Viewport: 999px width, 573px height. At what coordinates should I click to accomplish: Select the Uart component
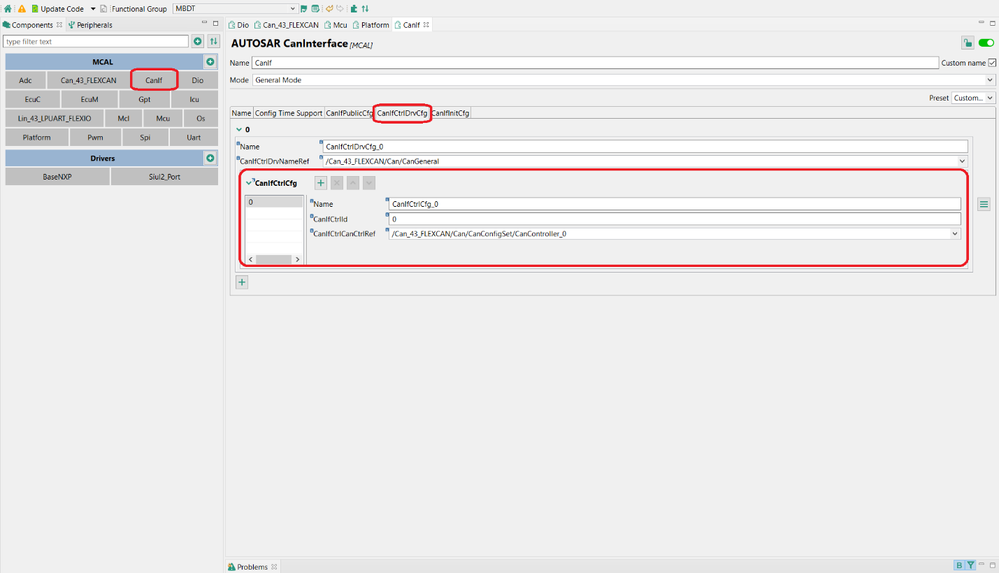(x=194, y=138)
